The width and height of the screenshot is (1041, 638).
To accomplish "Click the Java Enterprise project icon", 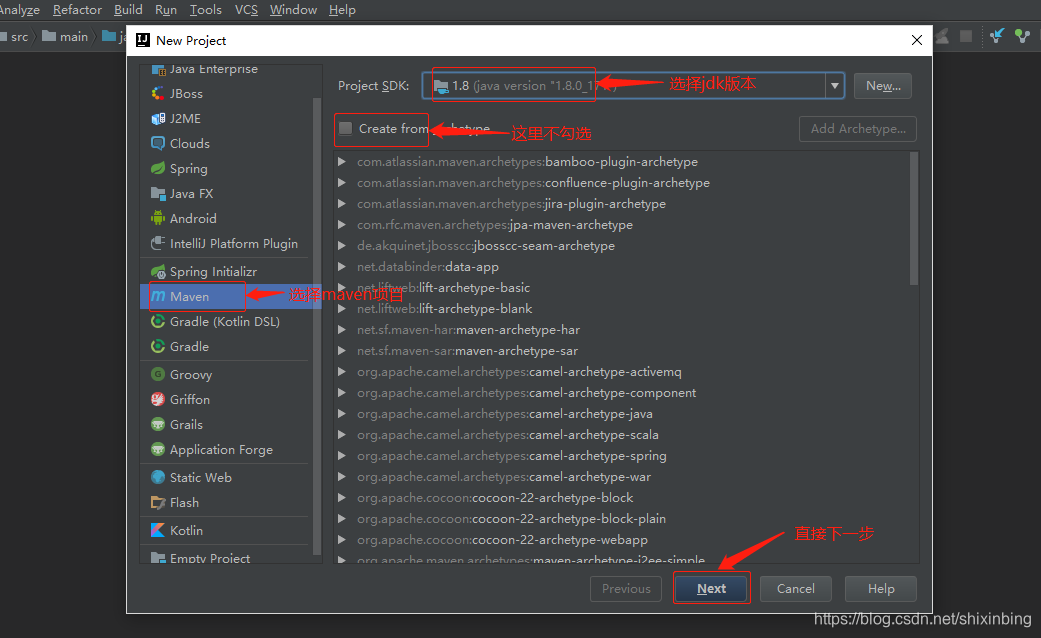I will coord(158,69).
